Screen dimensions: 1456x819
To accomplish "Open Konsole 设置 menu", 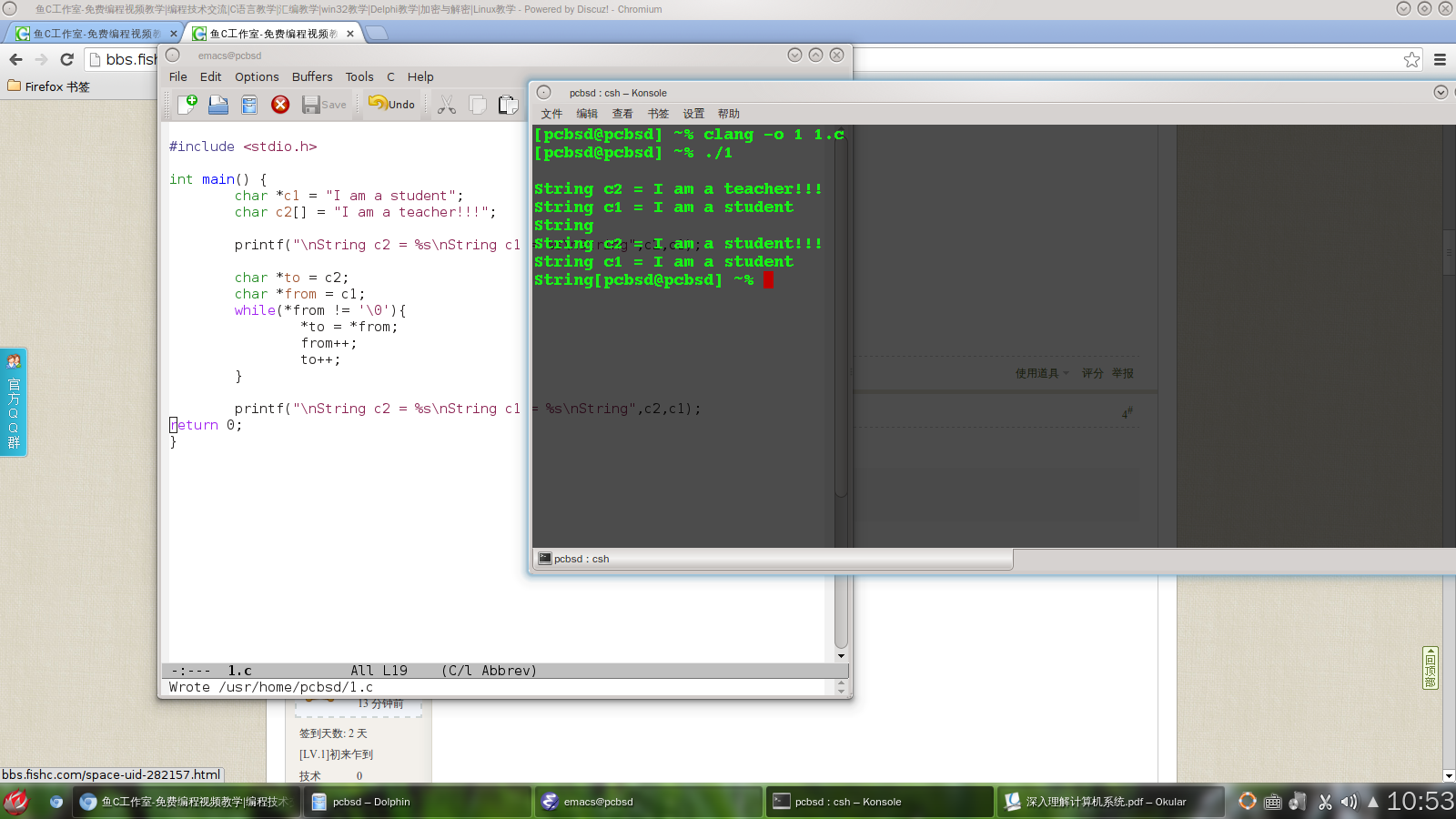I will click(693, 114).
